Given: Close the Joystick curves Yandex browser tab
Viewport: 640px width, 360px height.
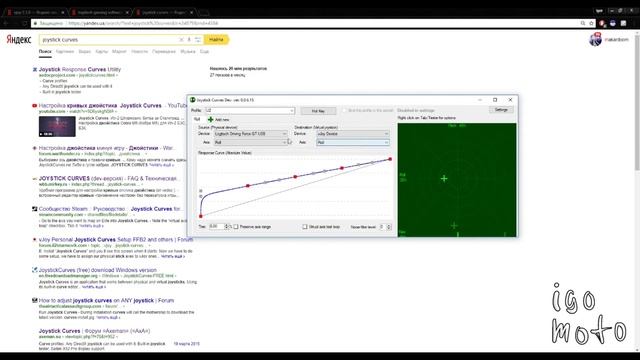Looking at the screenshot, I should 191,13.
